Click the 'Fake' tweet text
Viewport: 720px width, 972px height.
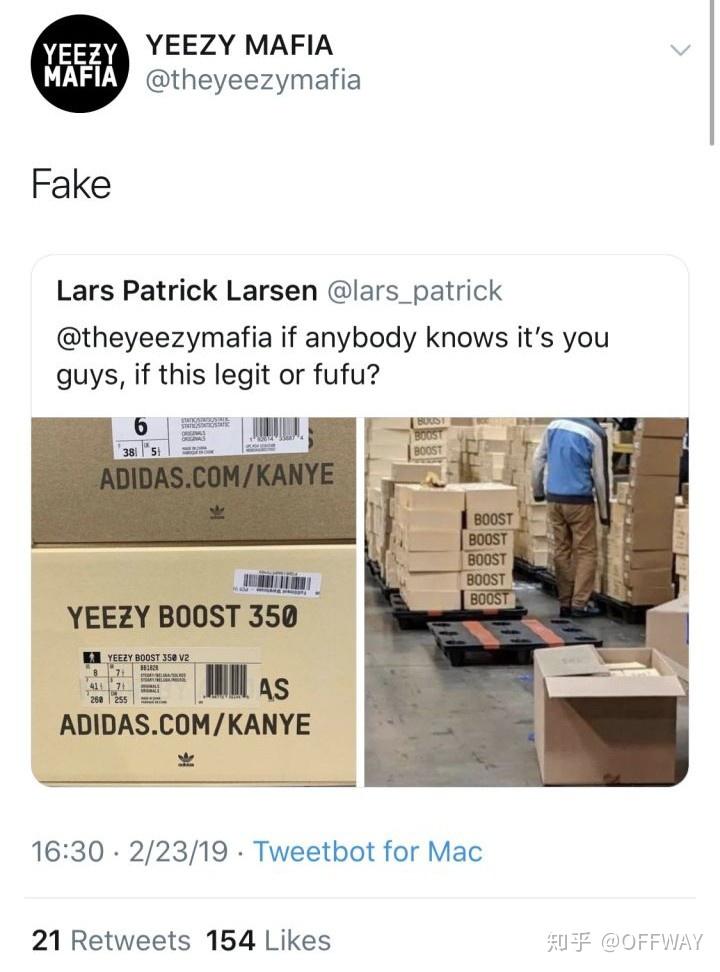click(x=71, y=185)
